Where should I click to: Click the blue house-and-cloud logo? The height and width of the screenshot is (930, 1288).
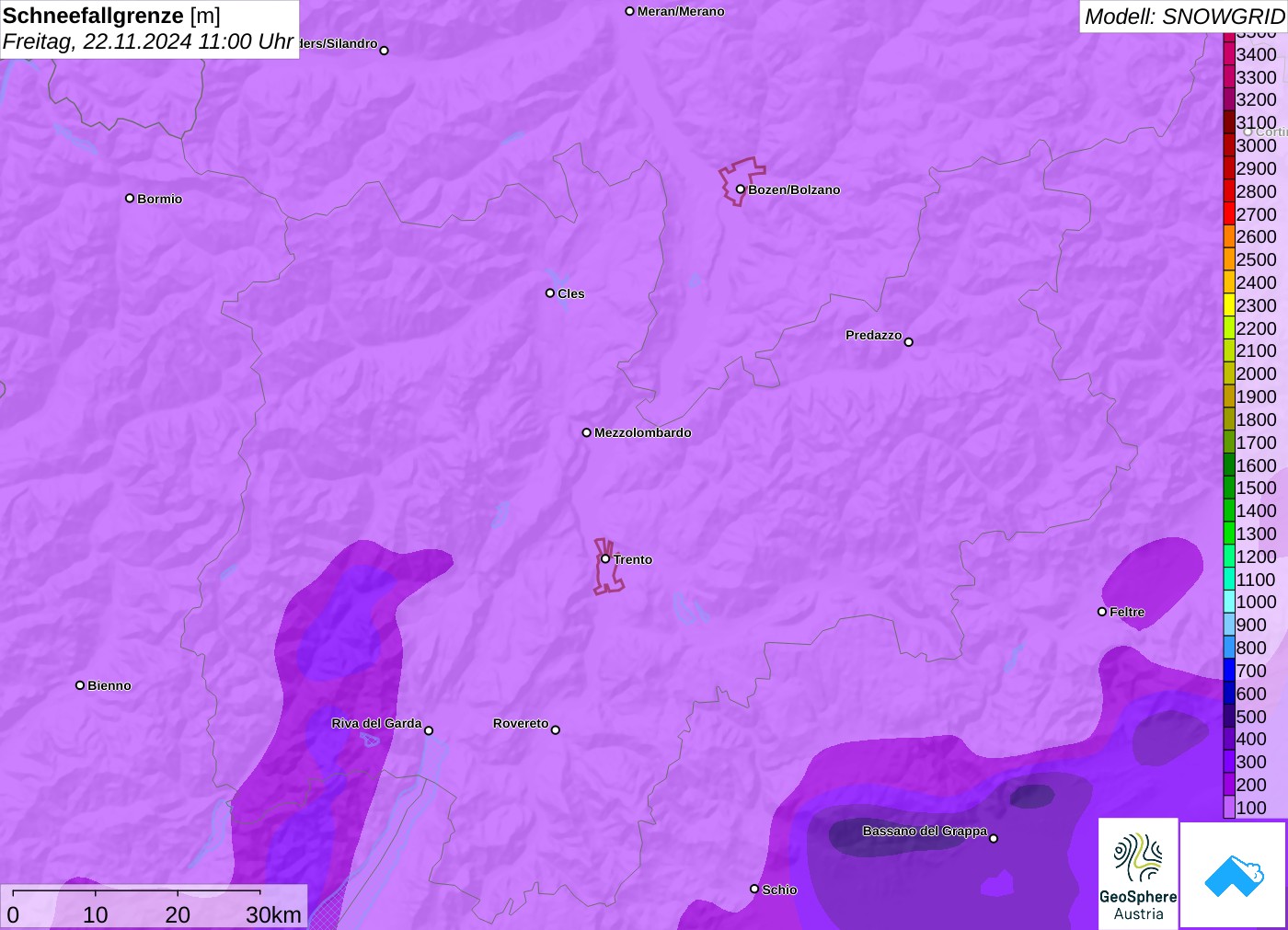click(1234, 875)
